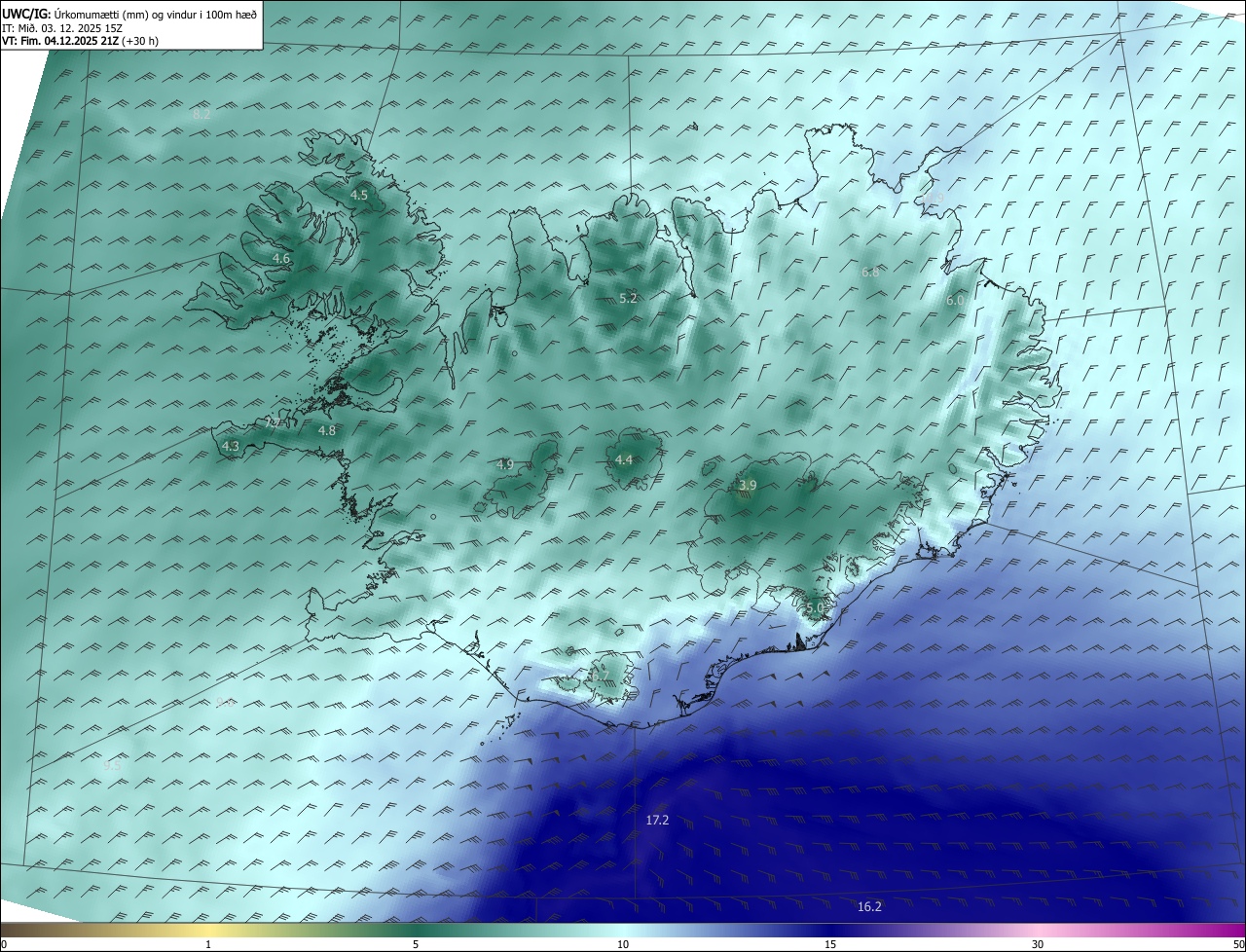Click the initial time line 'IT: Mið. 03. 12. 2025 15Z'
The image size is (1246, 952).
pyautogui.click(x=61, y=27)
